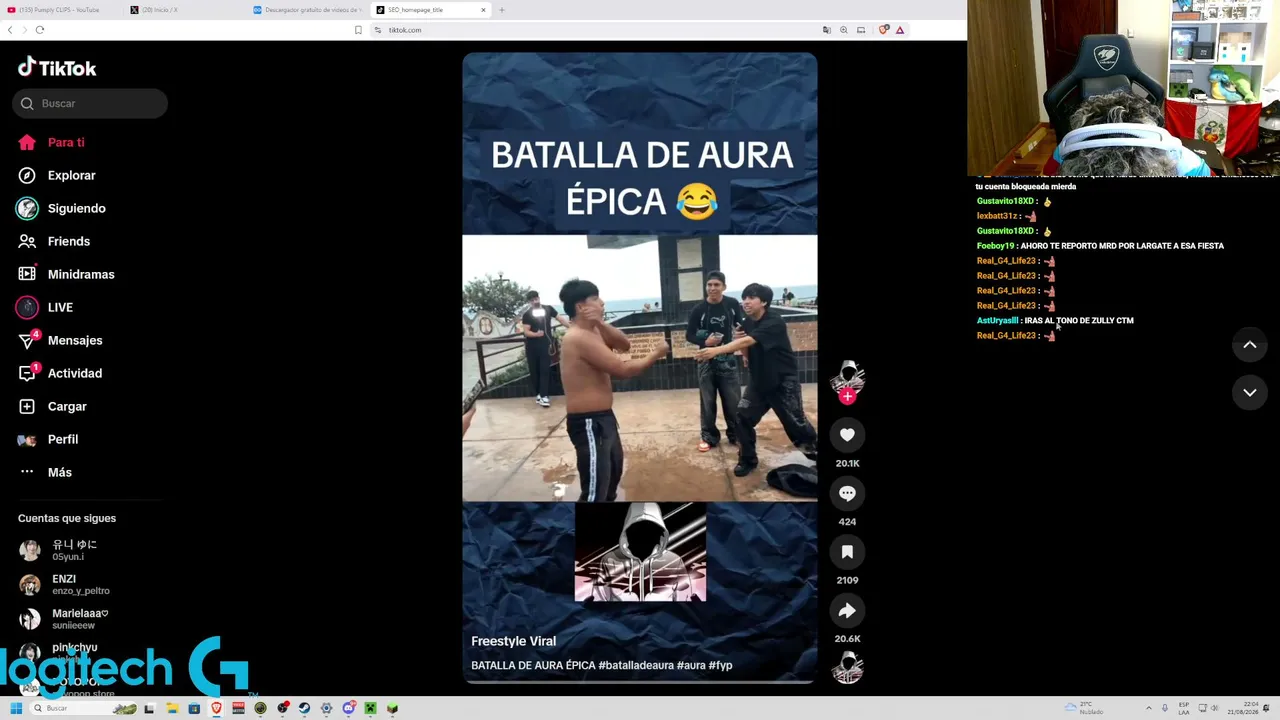Open Brave browser on the taskbar
Image resolution: width=1280 pixels, height=720 pixels.
point(216,708)
